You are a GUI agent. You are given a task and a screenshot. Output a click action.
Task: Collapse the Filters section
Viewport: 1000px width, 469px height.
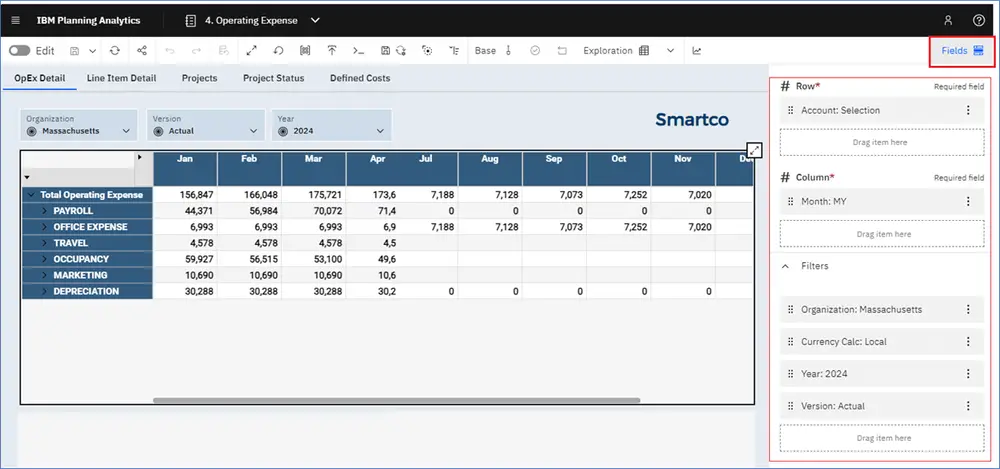785,266
